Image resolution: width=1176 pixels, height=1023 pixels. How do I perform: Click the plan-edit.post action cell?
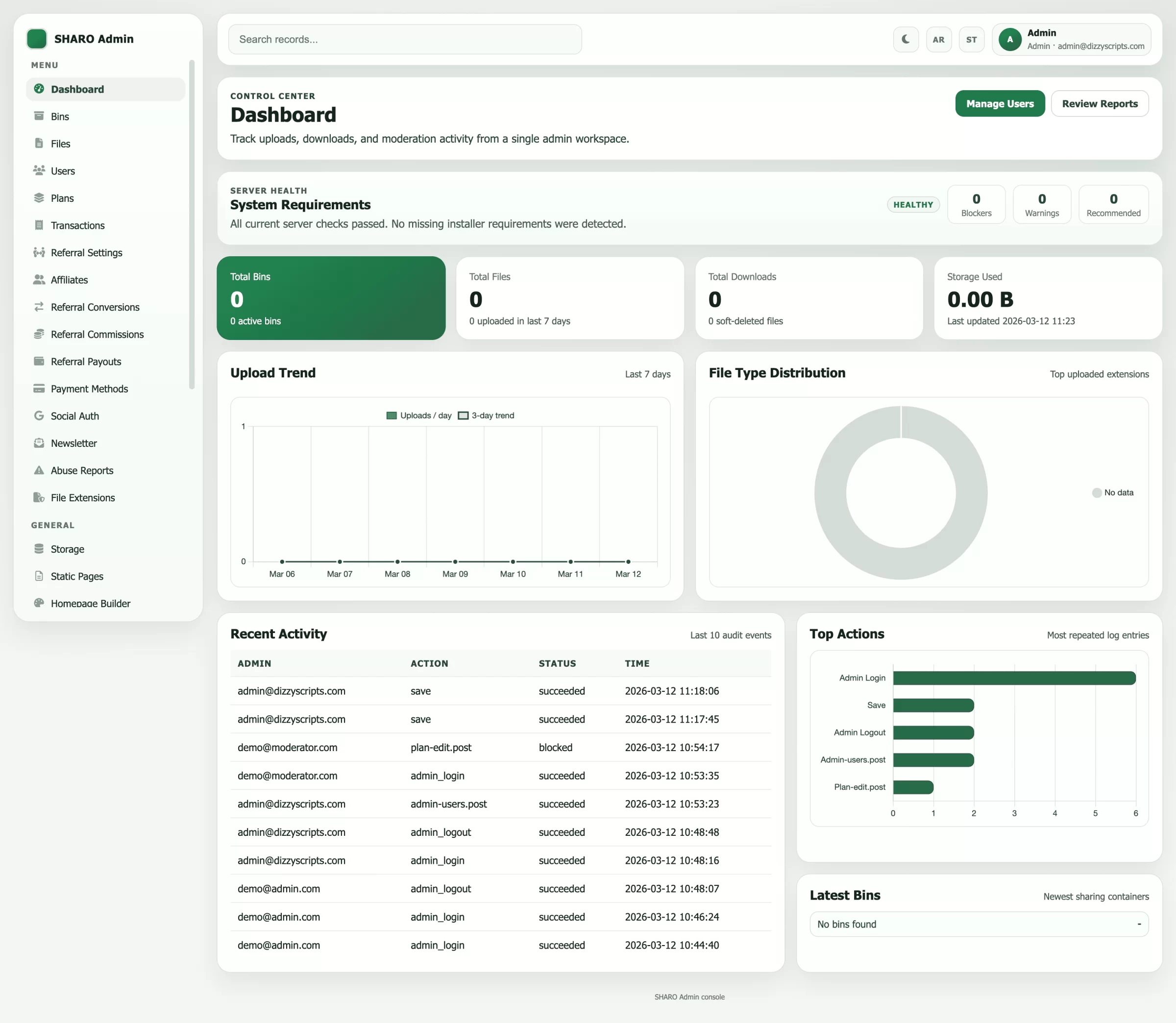pos(441,747)
